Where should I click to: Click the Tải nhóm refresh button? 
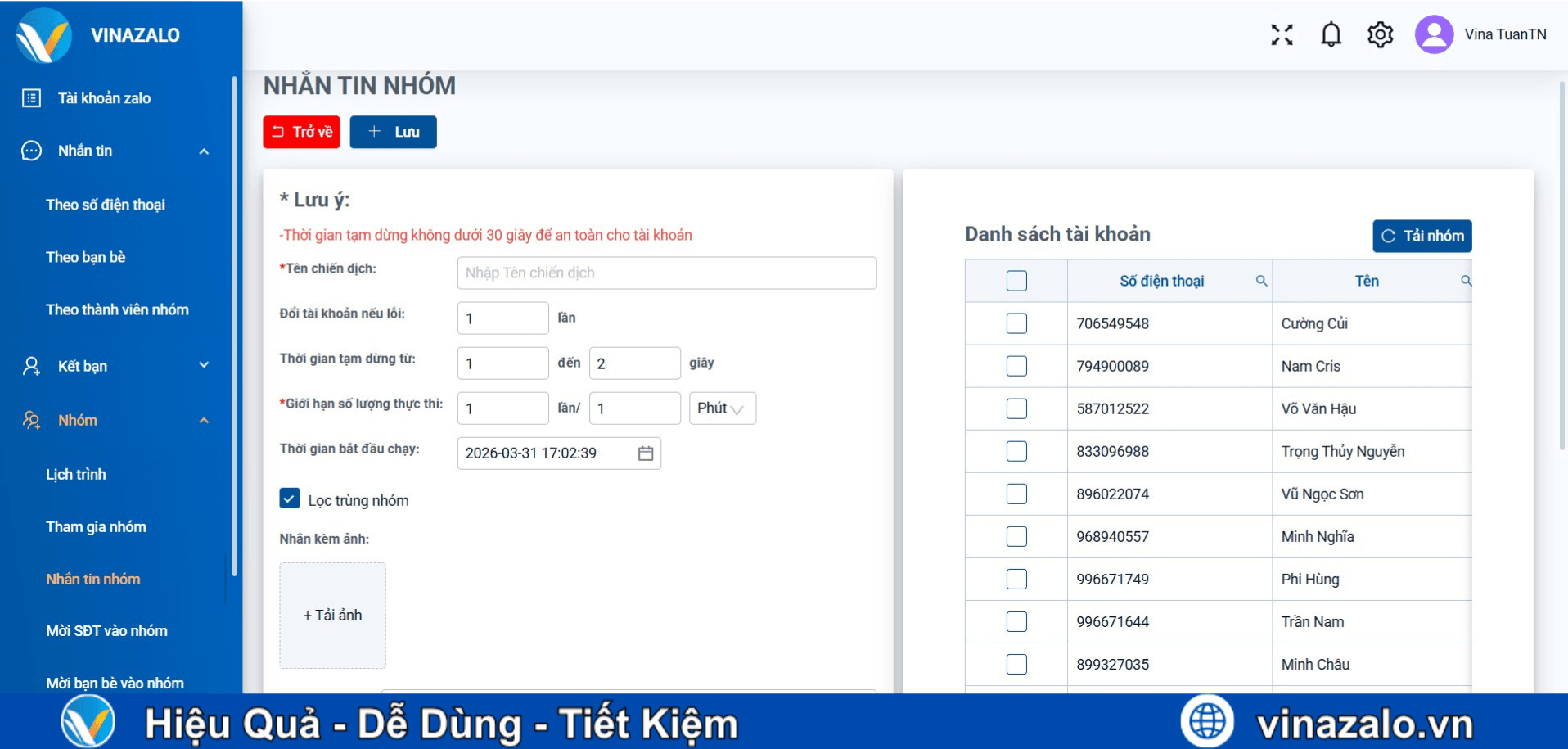tap(1422, 236)
